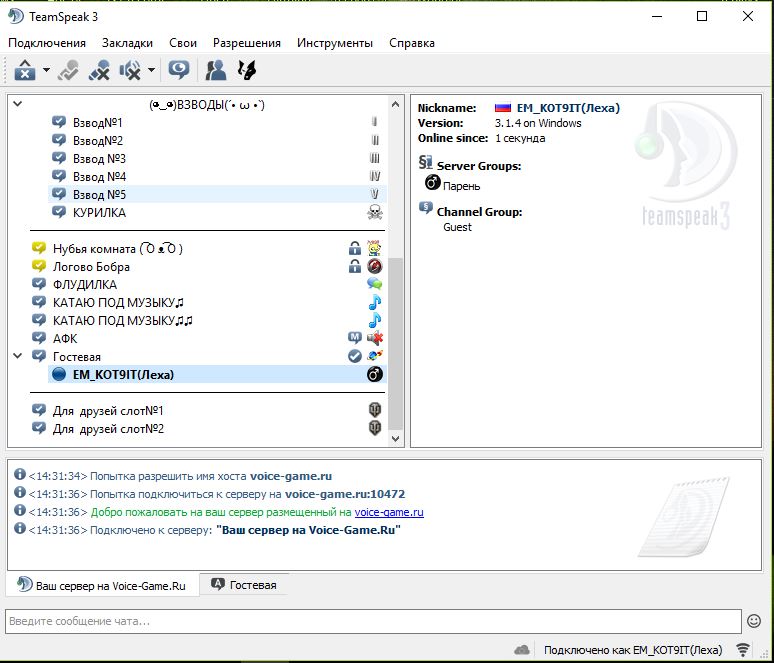Open dropdown arrow next to speaker mute icon
774x663 pixels.
[x=152, y=70]
